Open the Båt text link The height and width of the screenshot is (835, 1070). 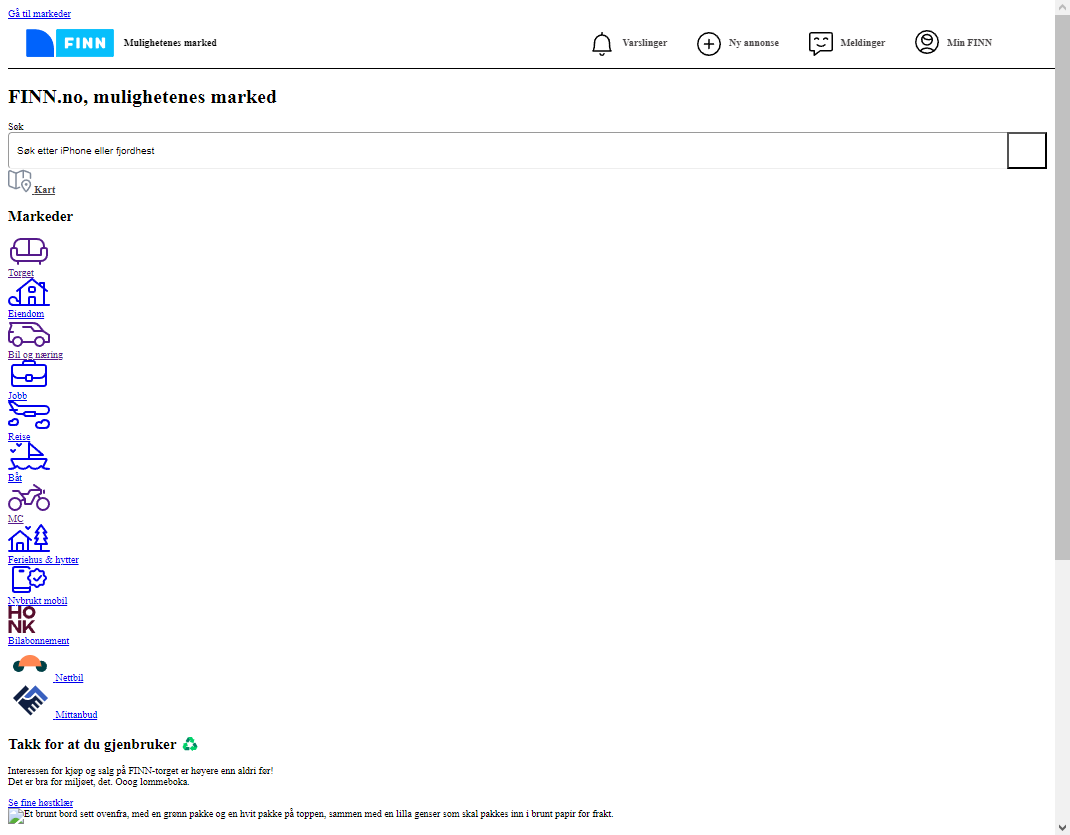(x=15, y=478)
